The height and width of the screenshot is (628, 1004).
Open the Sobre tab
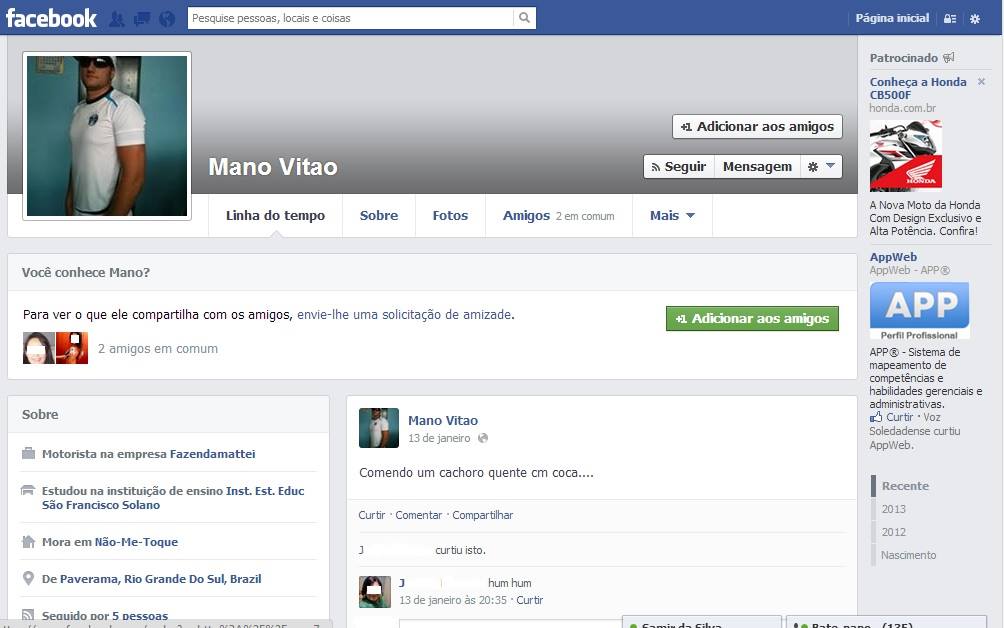pos(379,215)
